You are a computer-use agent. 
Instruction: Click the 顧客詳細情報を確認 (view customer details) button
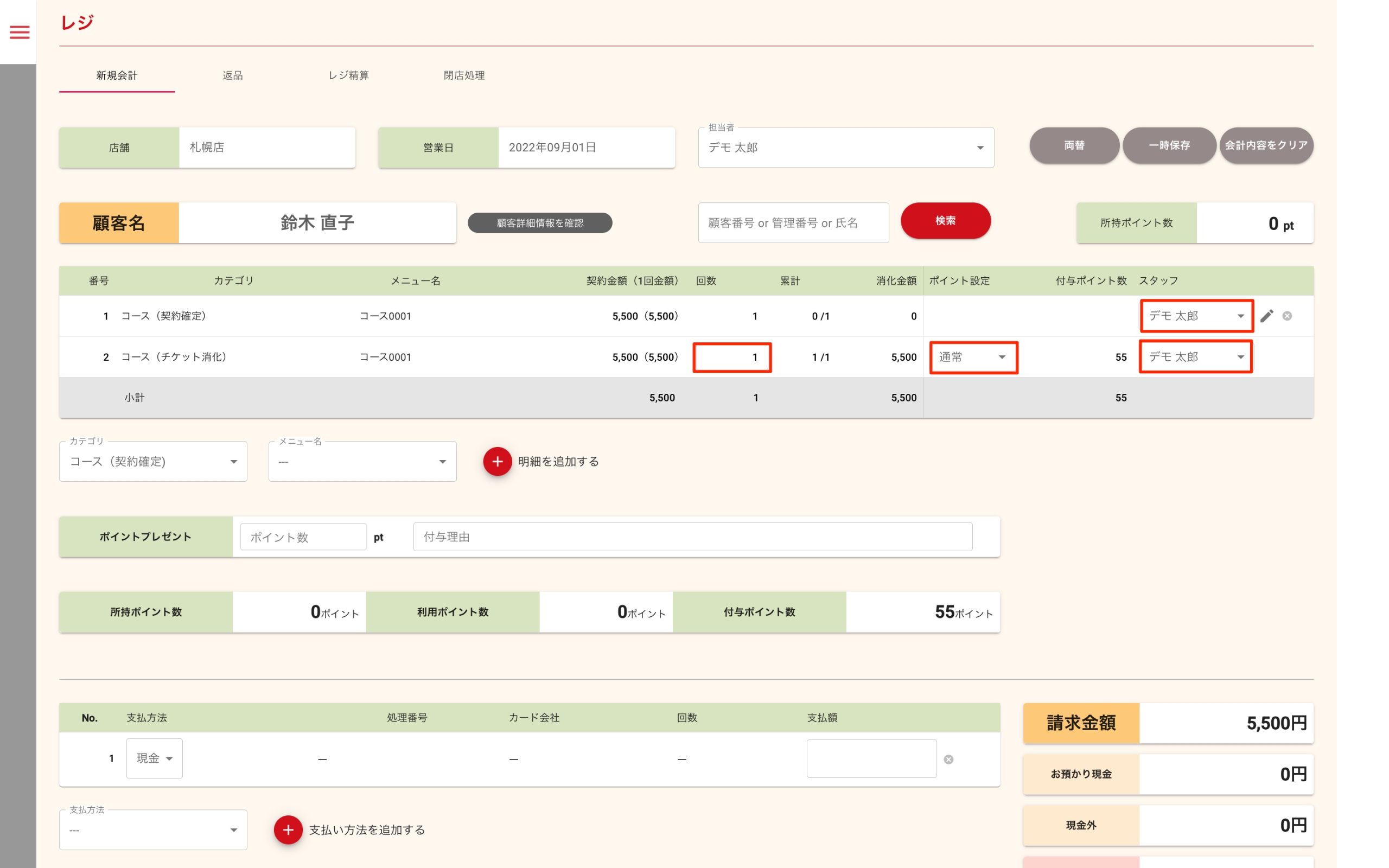pos(539,223)
